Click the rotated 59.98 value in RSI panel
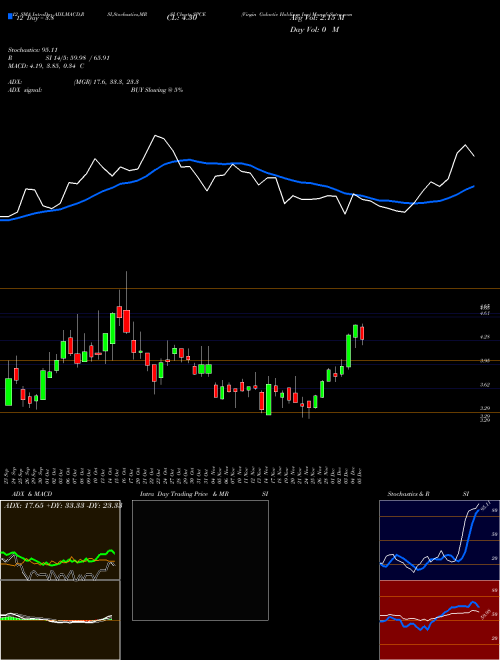This screenshot has height=660, width=500. click(486, 614)
